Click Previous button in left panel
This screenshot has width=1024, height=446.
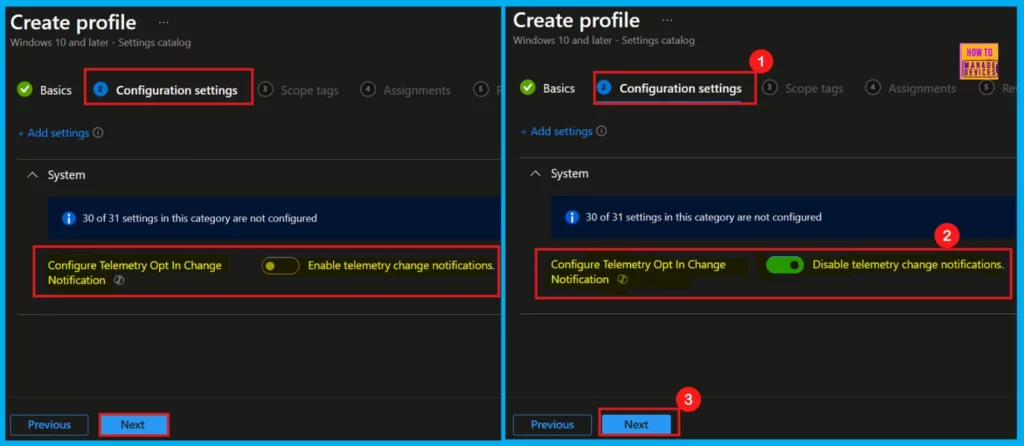[49, 424]
